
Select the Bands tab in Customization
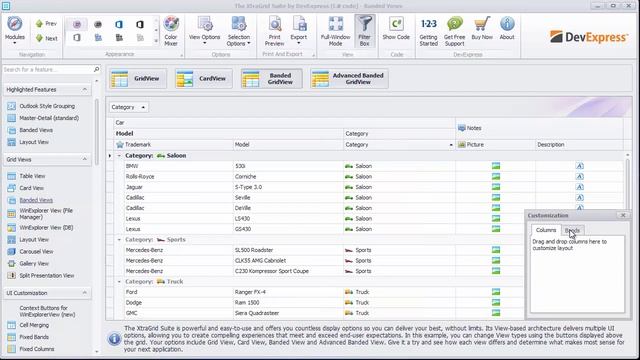click(x=572, y=231)
